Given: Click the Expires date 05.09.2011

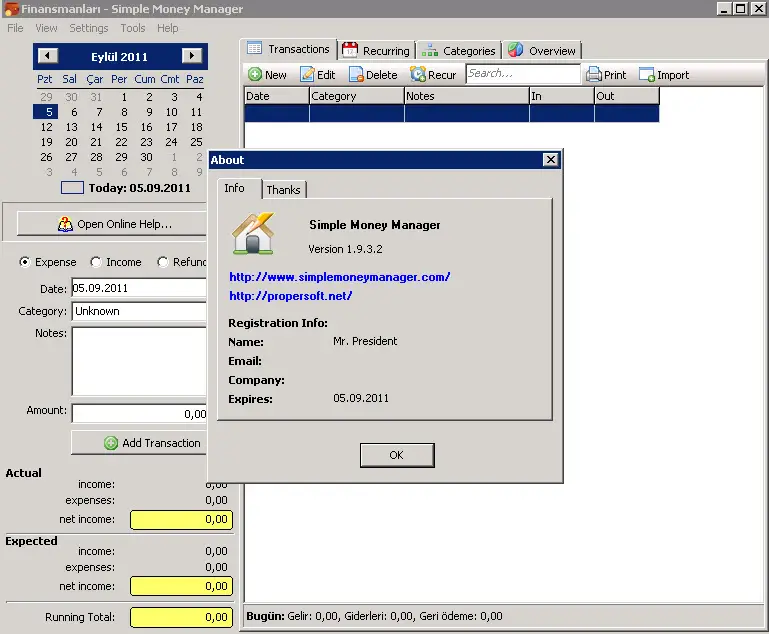Looking at the screenshot, I should click(x=361, y=398).
